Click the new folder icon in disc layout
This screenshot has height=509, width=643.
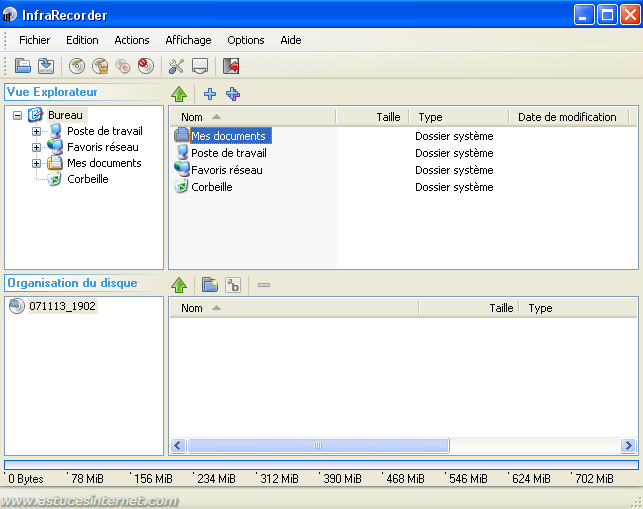pyautogui.click(x=210, y=285)
